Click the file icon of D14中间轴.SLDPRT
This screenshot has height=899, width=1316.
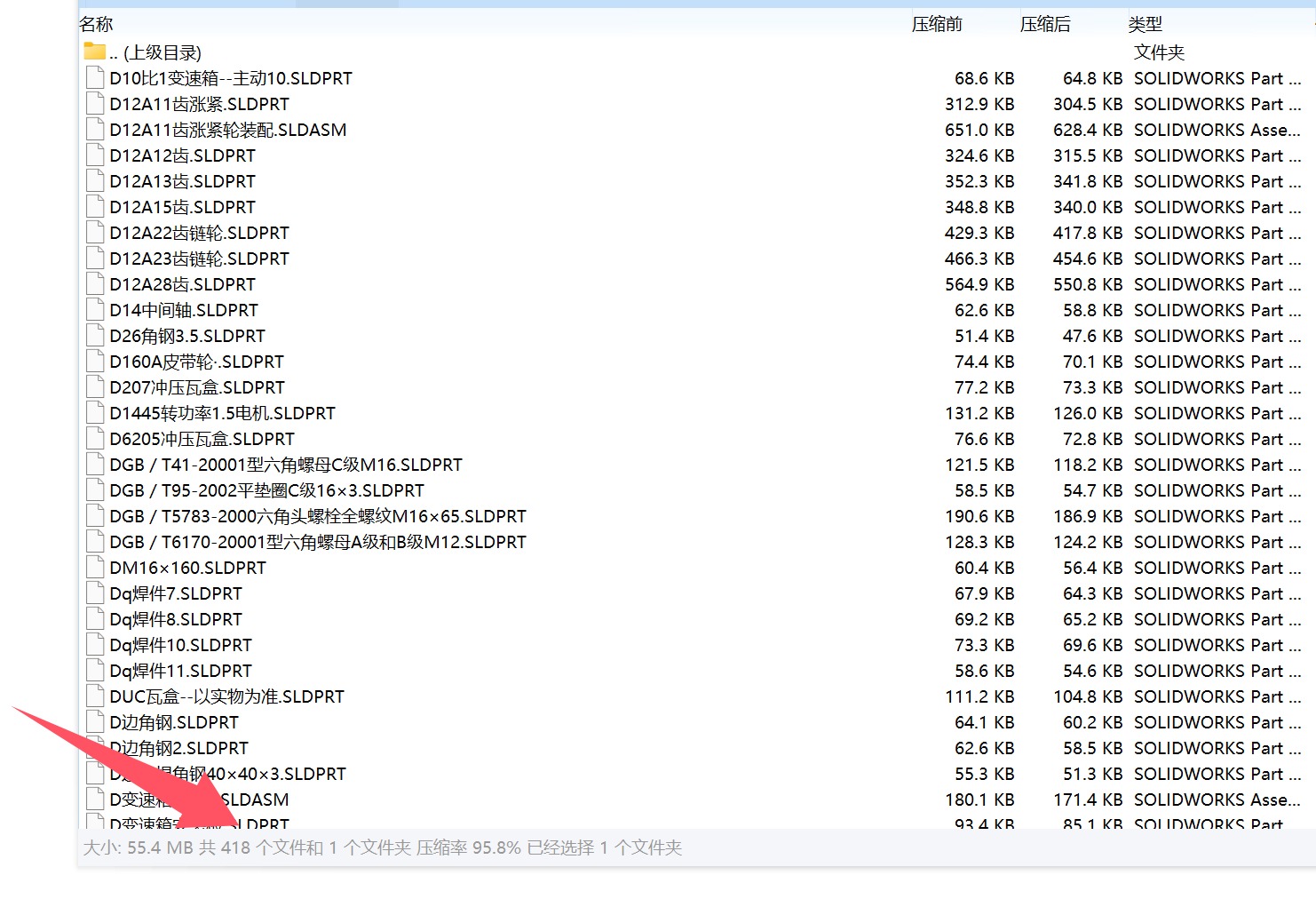[x=95, y=309]
